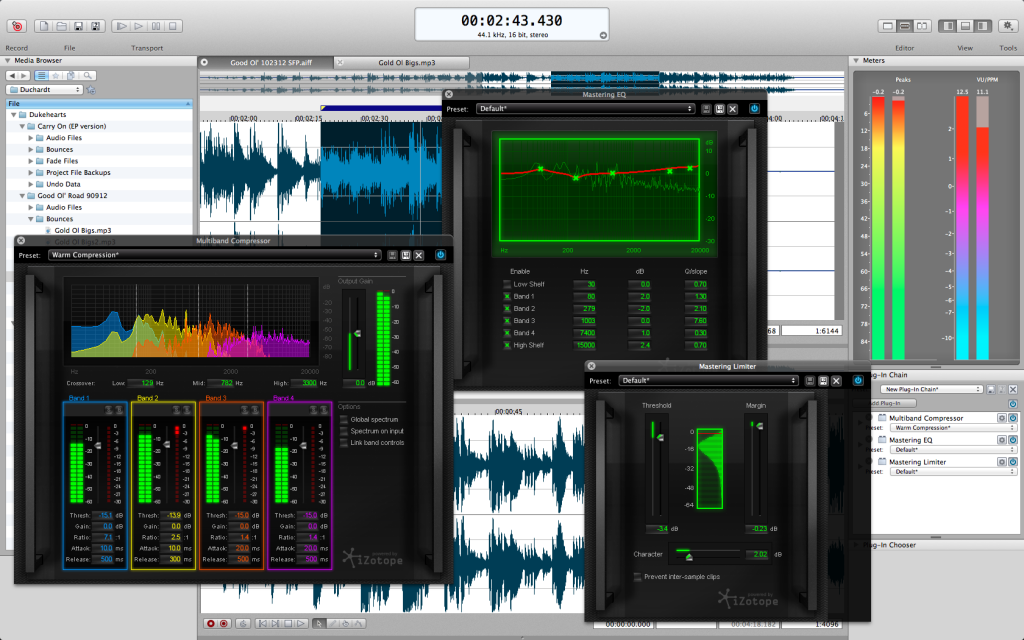This screenshot has height=640, width=1024.
Task: Show favorites with the star icon in the Media Browser
Action: 56,76
